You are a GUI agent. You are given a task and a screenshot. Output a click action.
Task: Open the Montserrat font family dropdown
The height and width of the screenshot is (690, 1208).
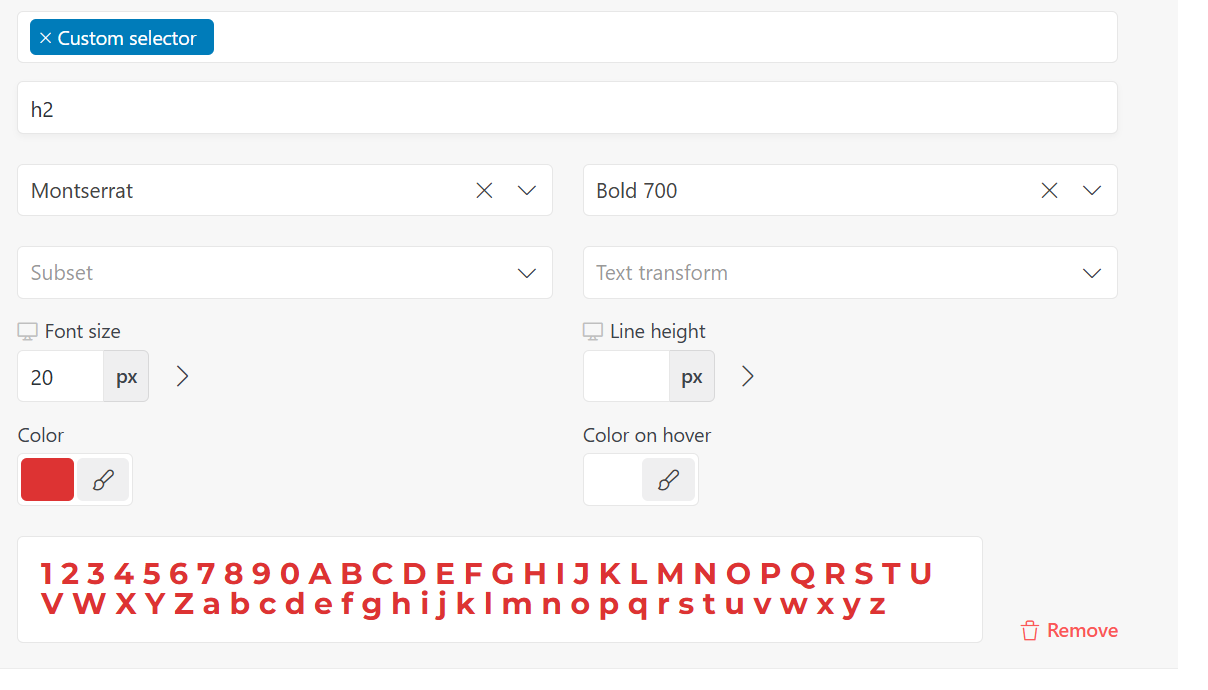[x=527, y=190]
